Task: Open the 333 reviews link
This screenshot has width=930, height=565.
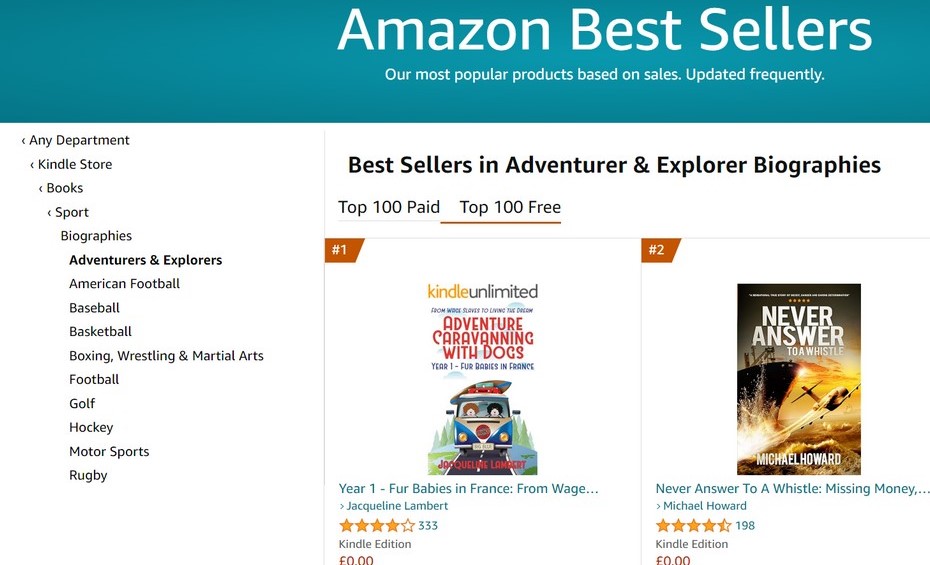Action: coord(428,525)
